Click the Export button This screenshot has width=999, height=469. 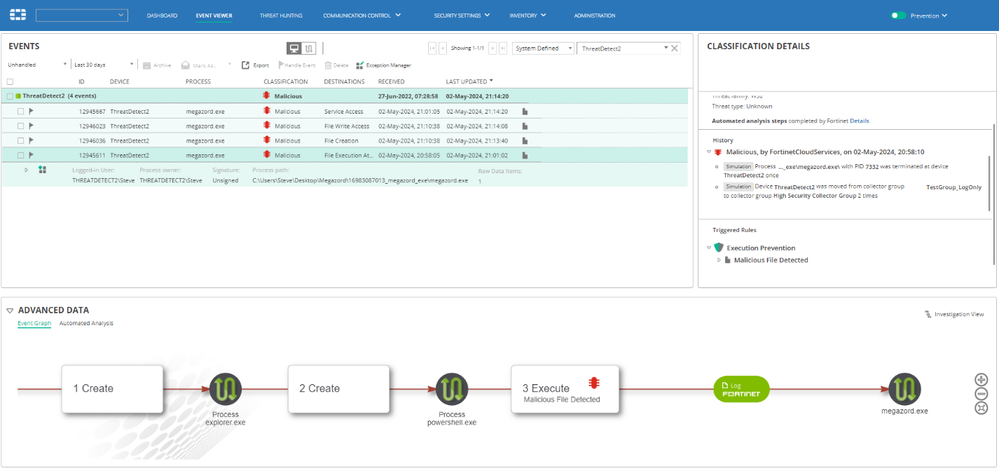tap(255, 65)
